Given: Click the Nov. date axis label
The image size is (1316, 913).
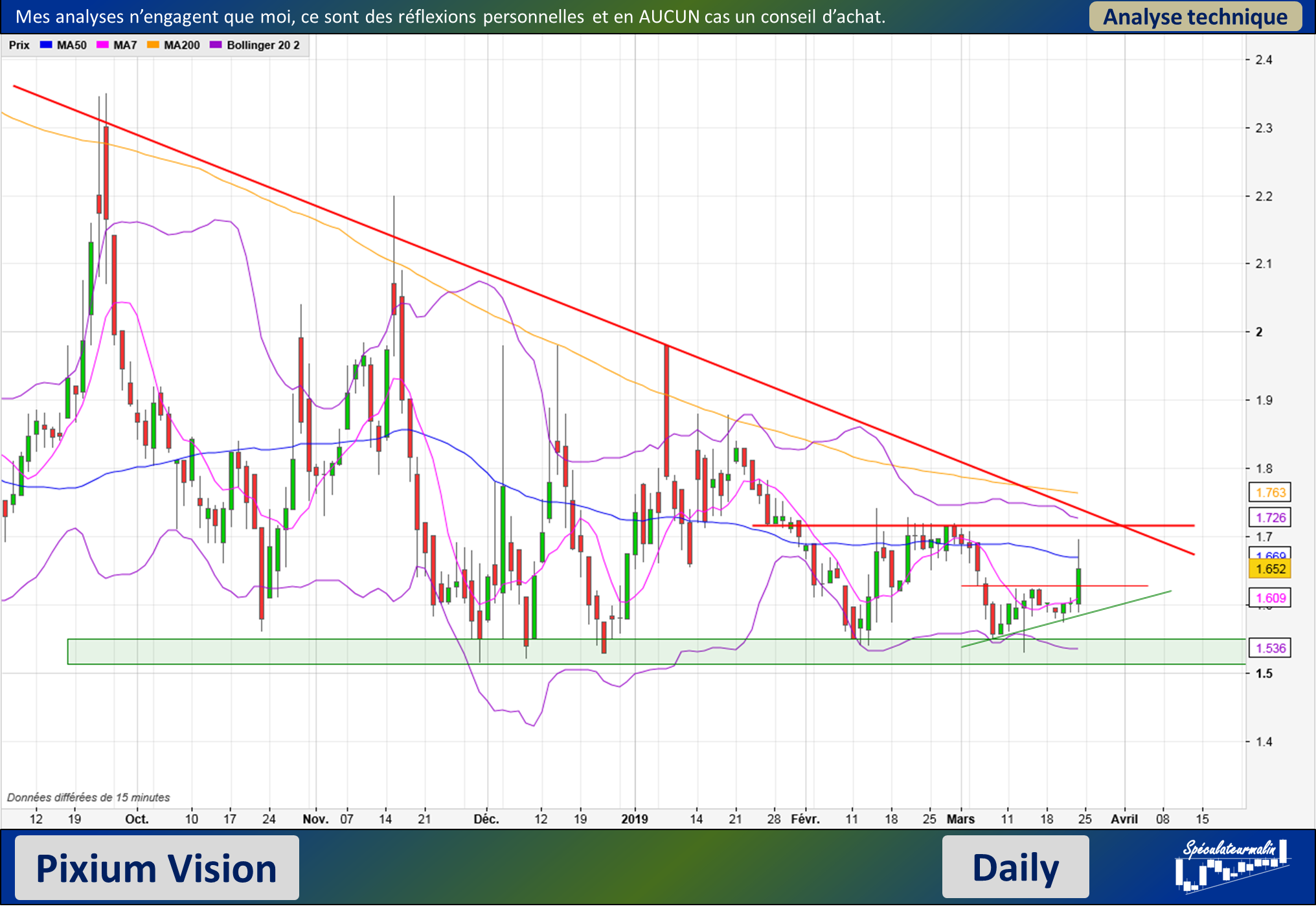Looking at the screenshot, I should [x=315, y=819].
